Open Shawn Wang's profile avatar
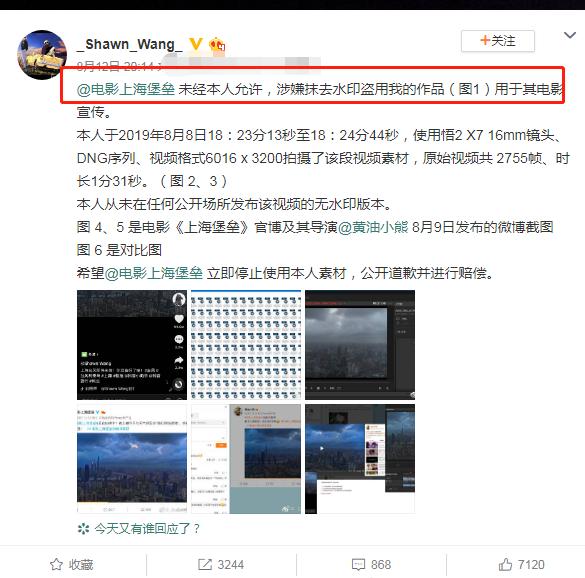This screenshot has width=585, height=578. pos(42,54)
